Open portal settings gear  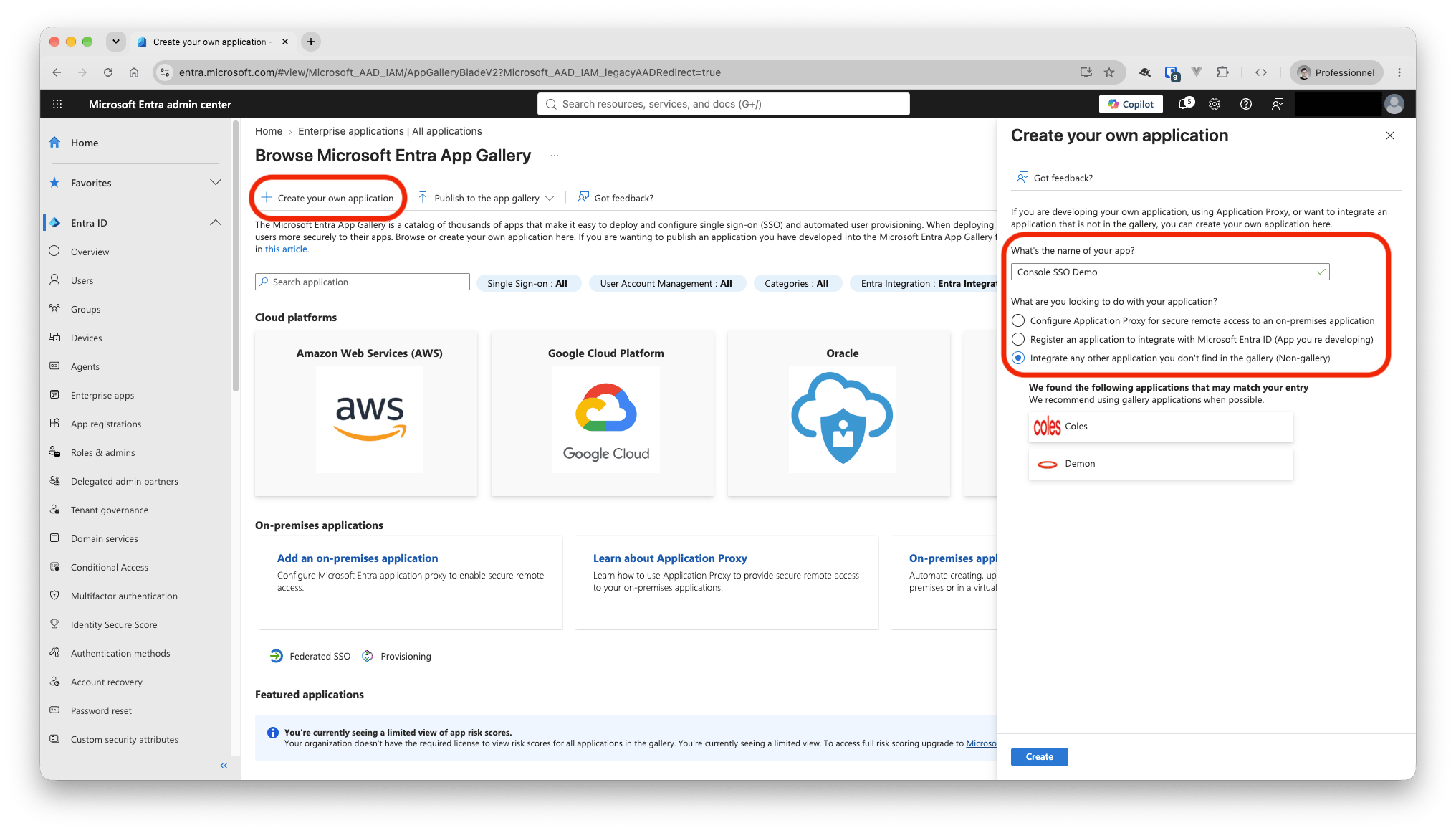(x=1215, y=104)
